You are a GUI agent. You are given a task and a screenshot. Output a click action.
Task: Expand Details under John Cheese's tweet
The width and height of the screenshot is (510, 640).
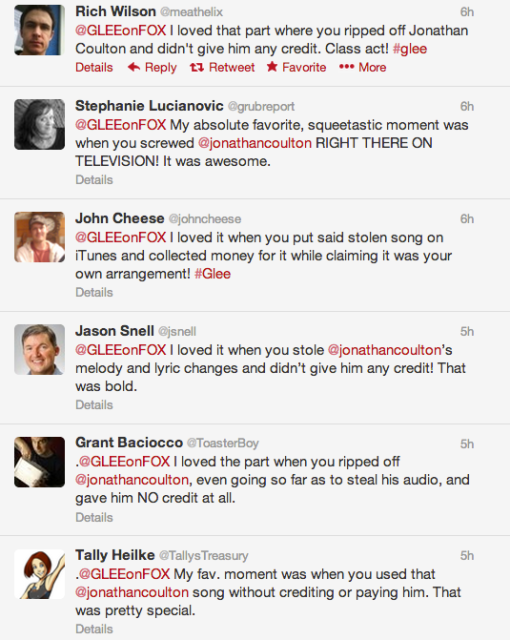tap(94, 292)
